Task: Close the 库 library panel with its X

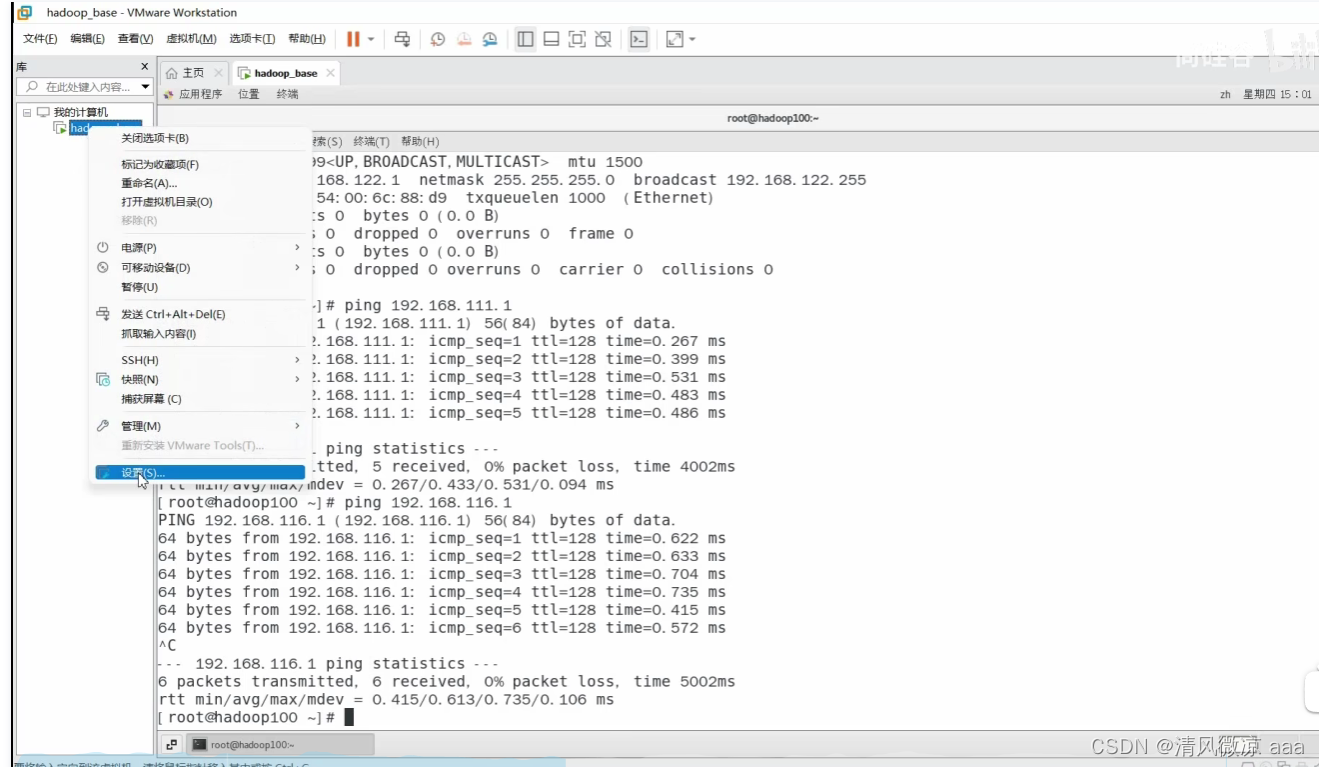Action: (x=144, y=67)
